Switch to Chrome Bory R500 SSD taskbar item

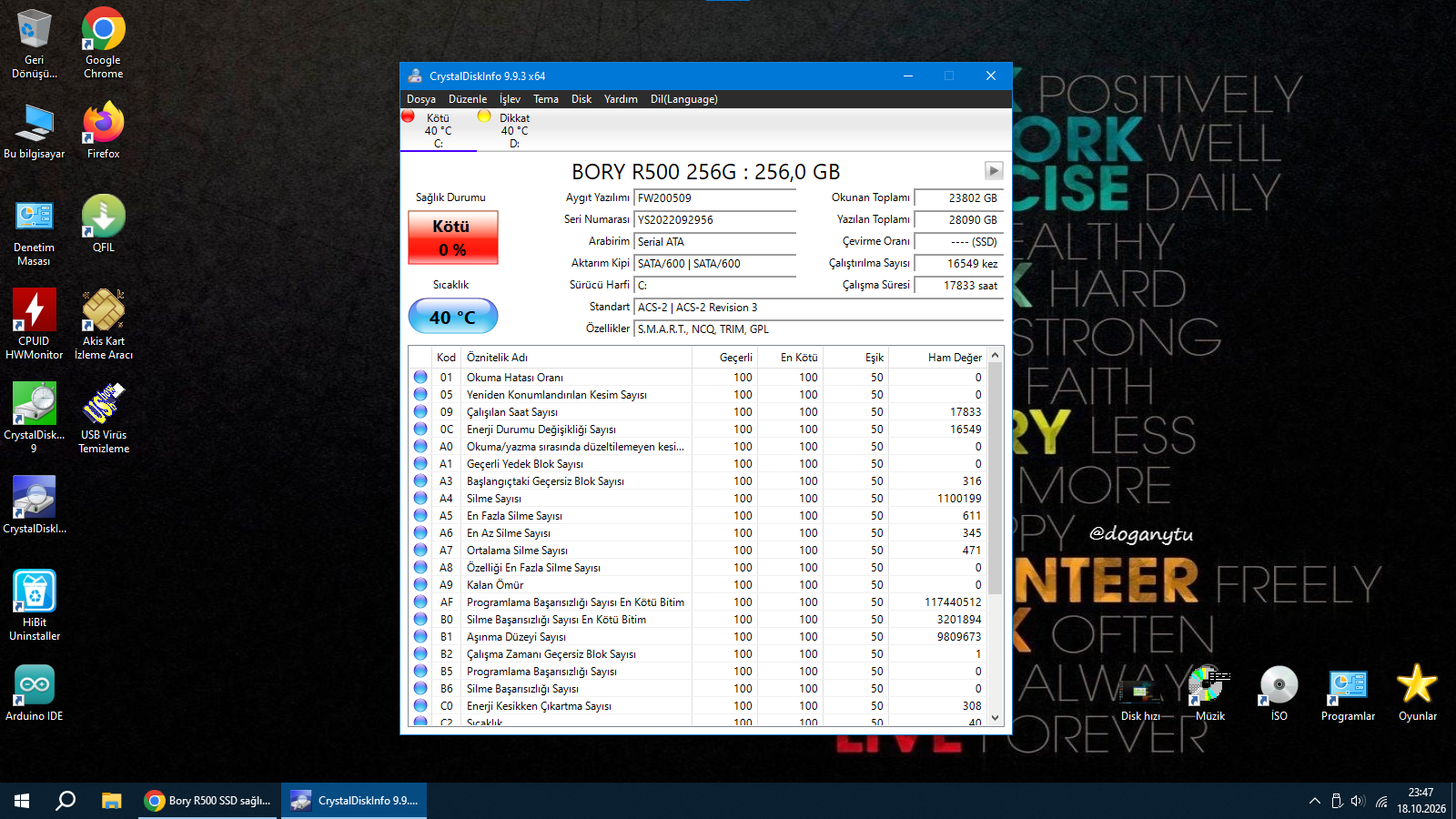pyautogui.click(x=208, y=801)
